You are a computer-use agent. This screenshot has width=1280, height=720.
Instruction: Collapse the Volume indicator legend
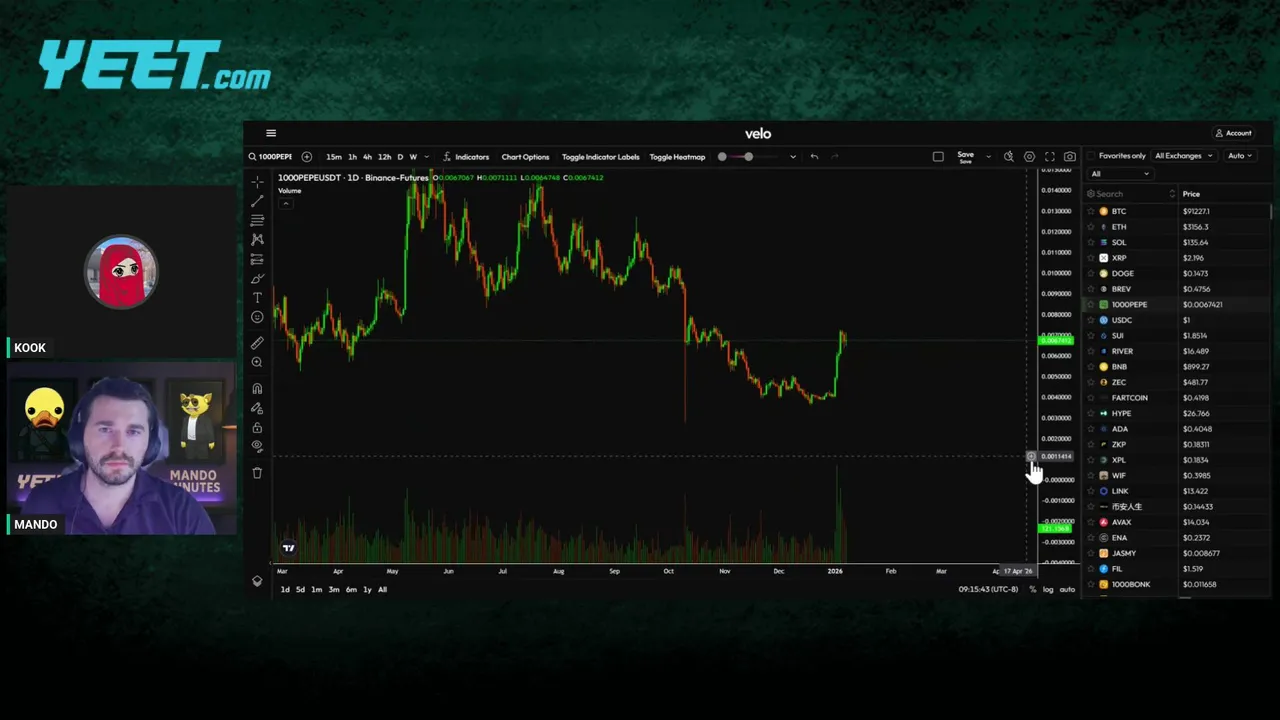(285, 203)
